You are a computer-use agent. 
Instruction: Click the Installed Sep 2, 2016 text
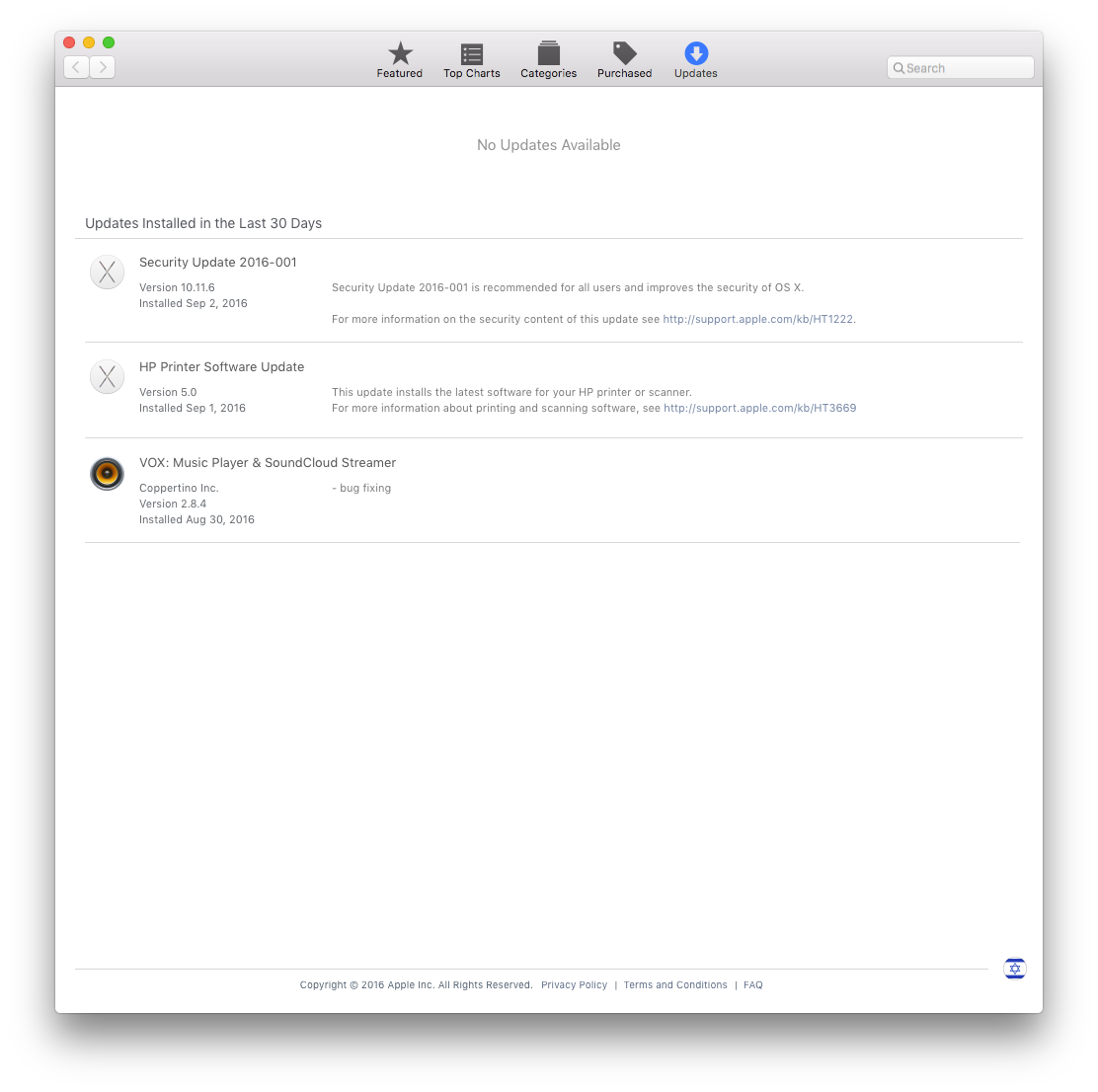194,303
